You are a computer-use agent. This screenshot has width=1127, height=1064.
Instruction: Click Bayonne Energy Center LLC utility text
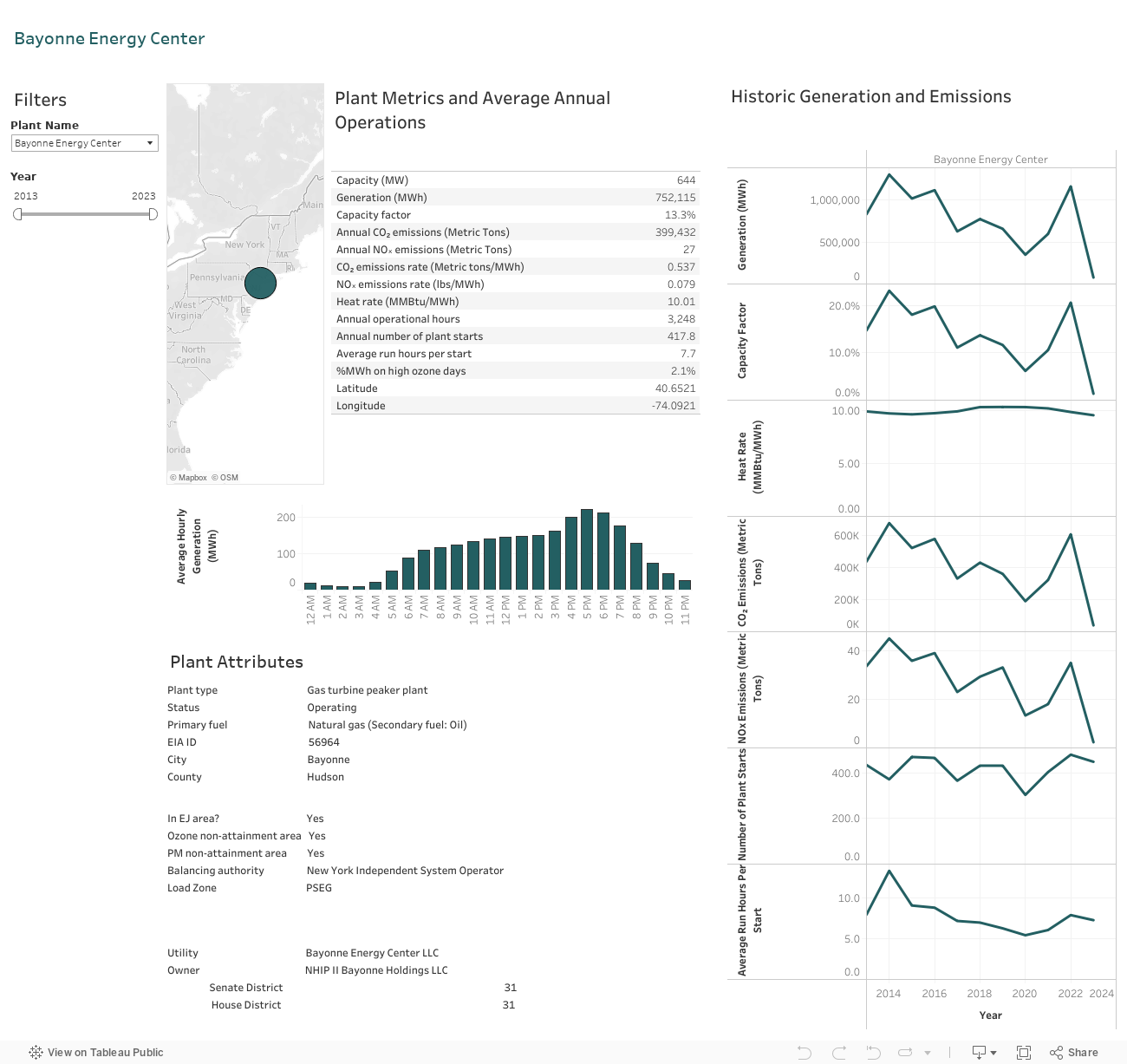coord(373,953)
